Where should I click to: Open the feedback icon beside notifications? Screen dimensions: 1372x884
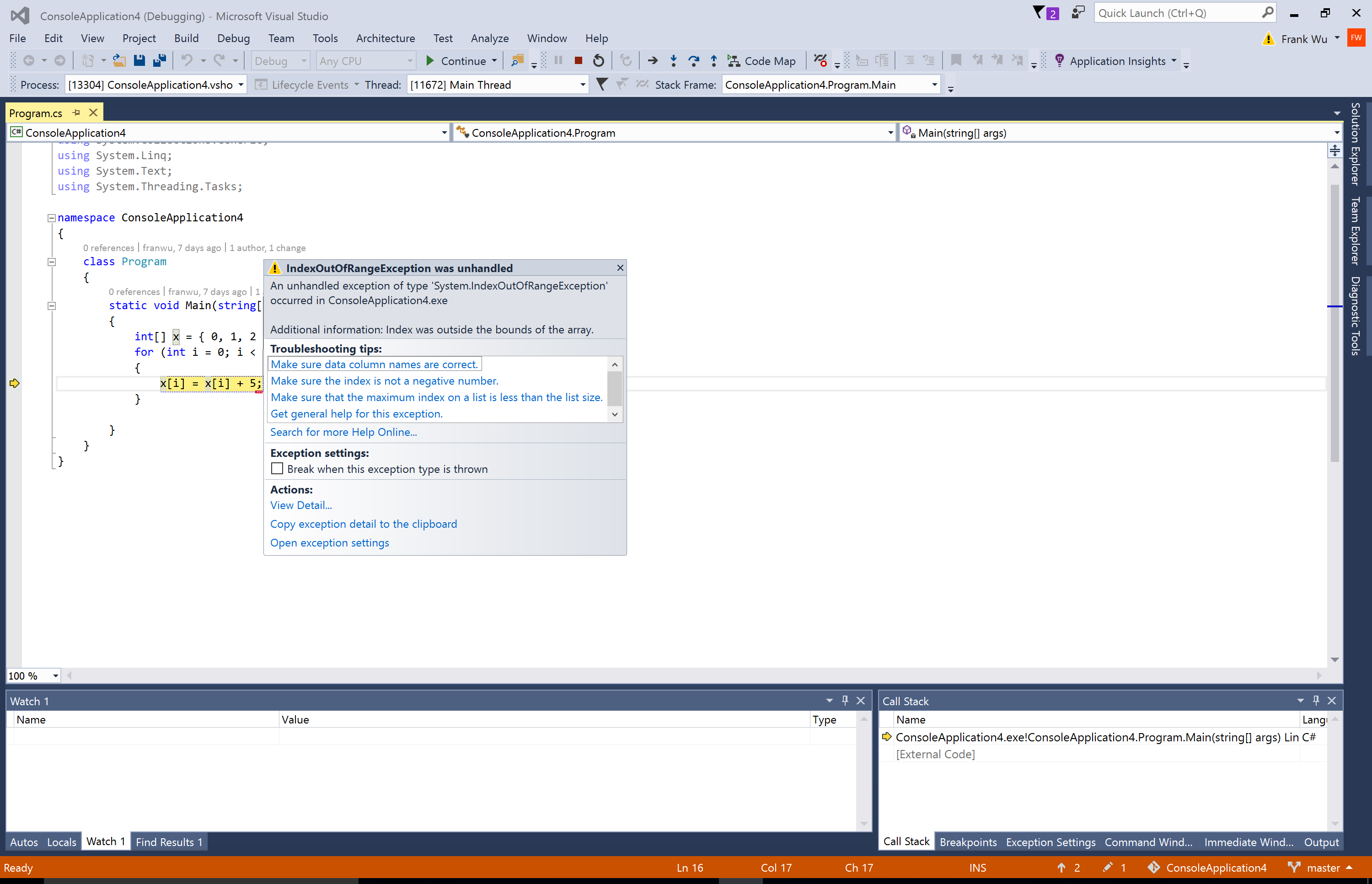click(x=1077, y=13)
